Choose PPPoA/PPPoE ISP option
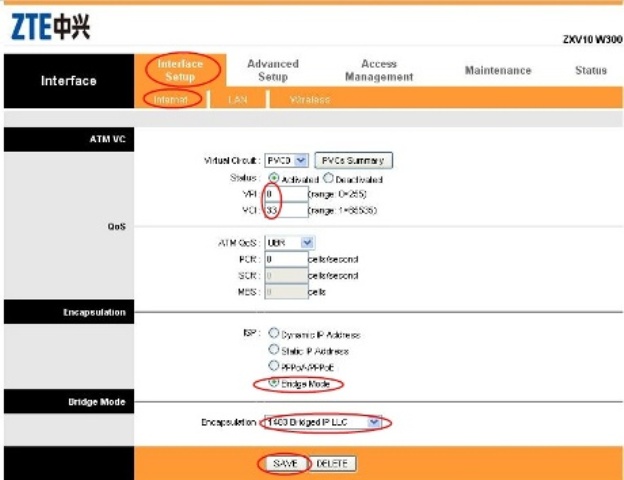The width and height of the screenshot is (624, 480). (x=273, y=365)
